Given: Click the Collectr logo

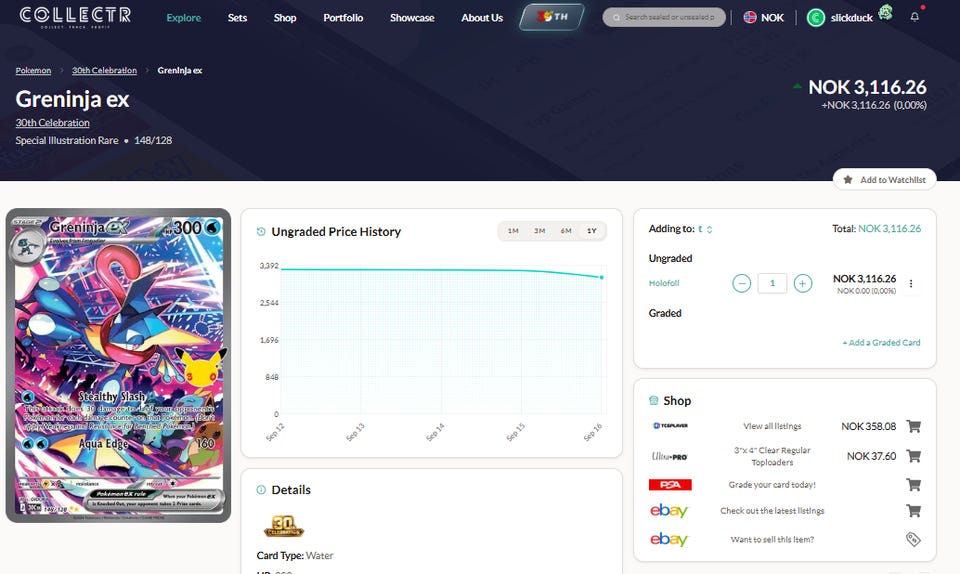Looking at the screenshot, I should pos(75,17).
